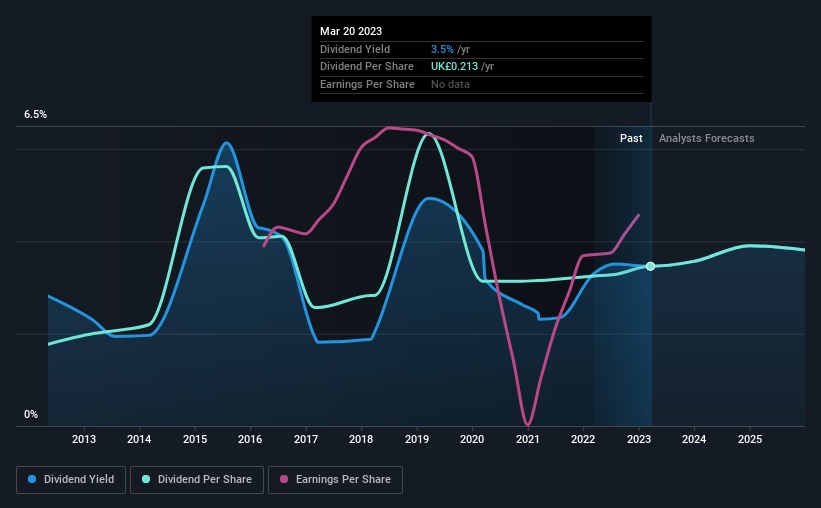
Task: Click the 0% y-axis label
Action: point(31,414)
